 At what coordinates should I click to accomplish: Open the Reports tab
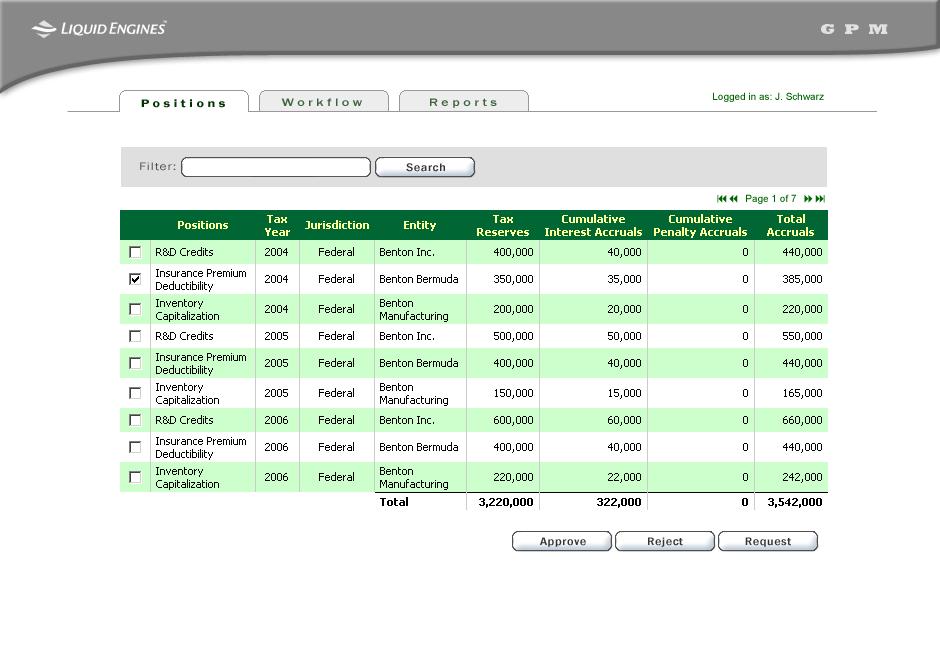(463, 102)
